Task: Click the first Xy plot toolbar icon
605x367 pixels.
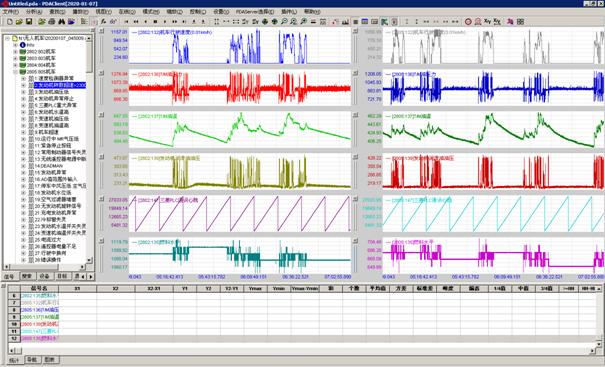Action: click(487, 22)
